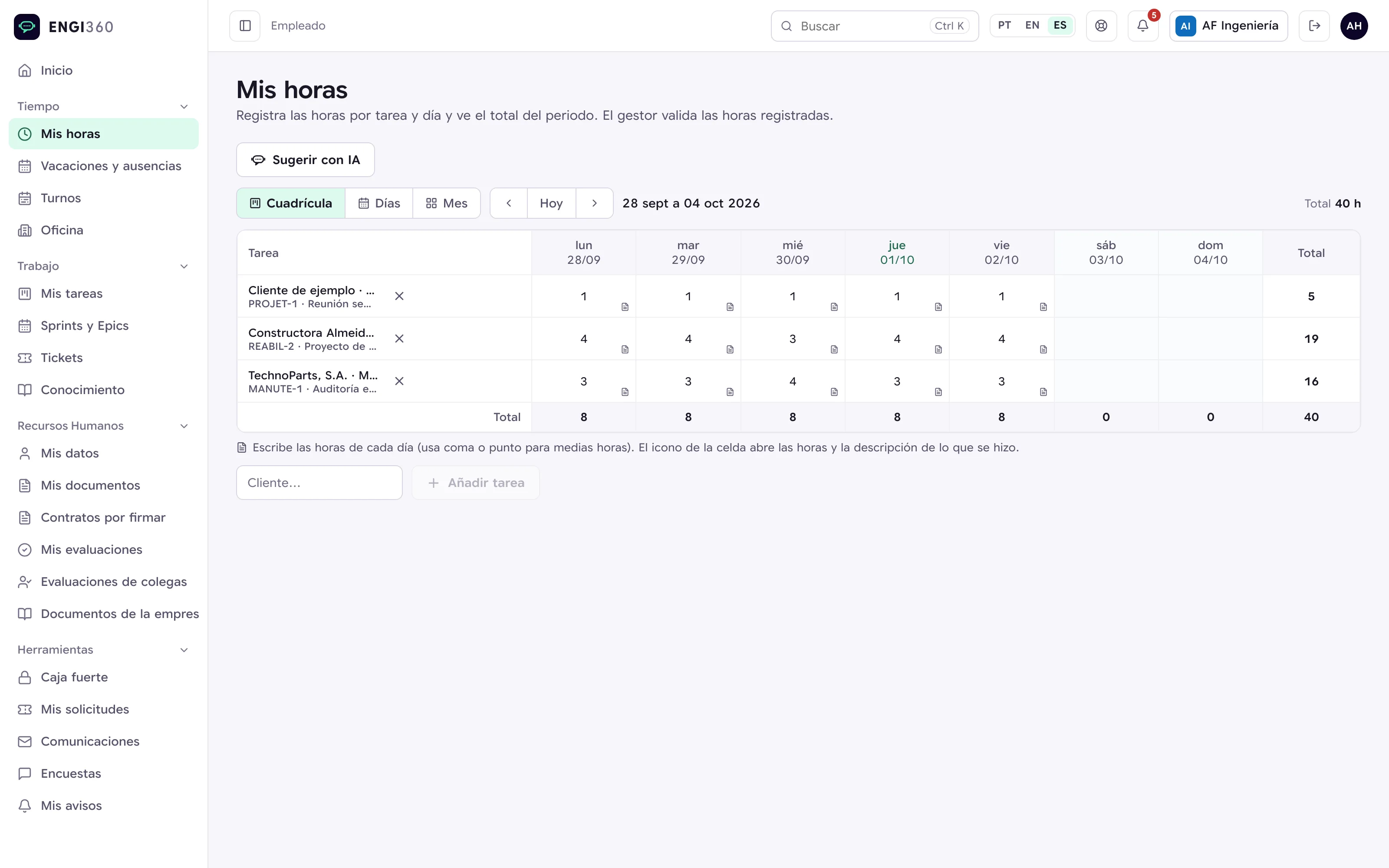Image resolution: width=1389 pixels, height=868 pixels.
Task: Open the AH user avatar
Action: coord(1354,26)
